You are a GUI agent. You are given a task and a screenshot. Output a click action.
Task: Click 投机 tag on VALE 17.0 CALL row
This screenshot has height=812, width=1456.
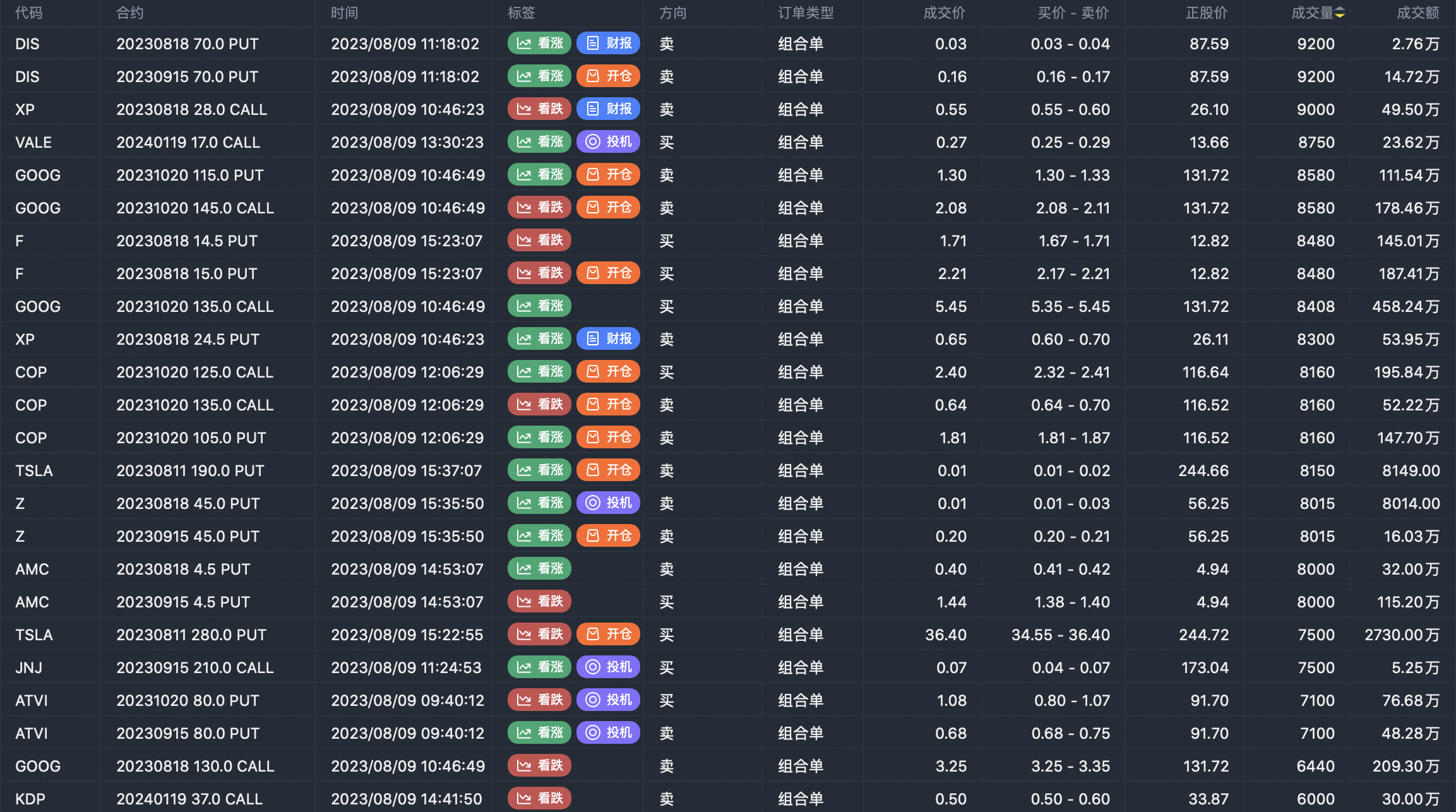click(x=609, y=142)
